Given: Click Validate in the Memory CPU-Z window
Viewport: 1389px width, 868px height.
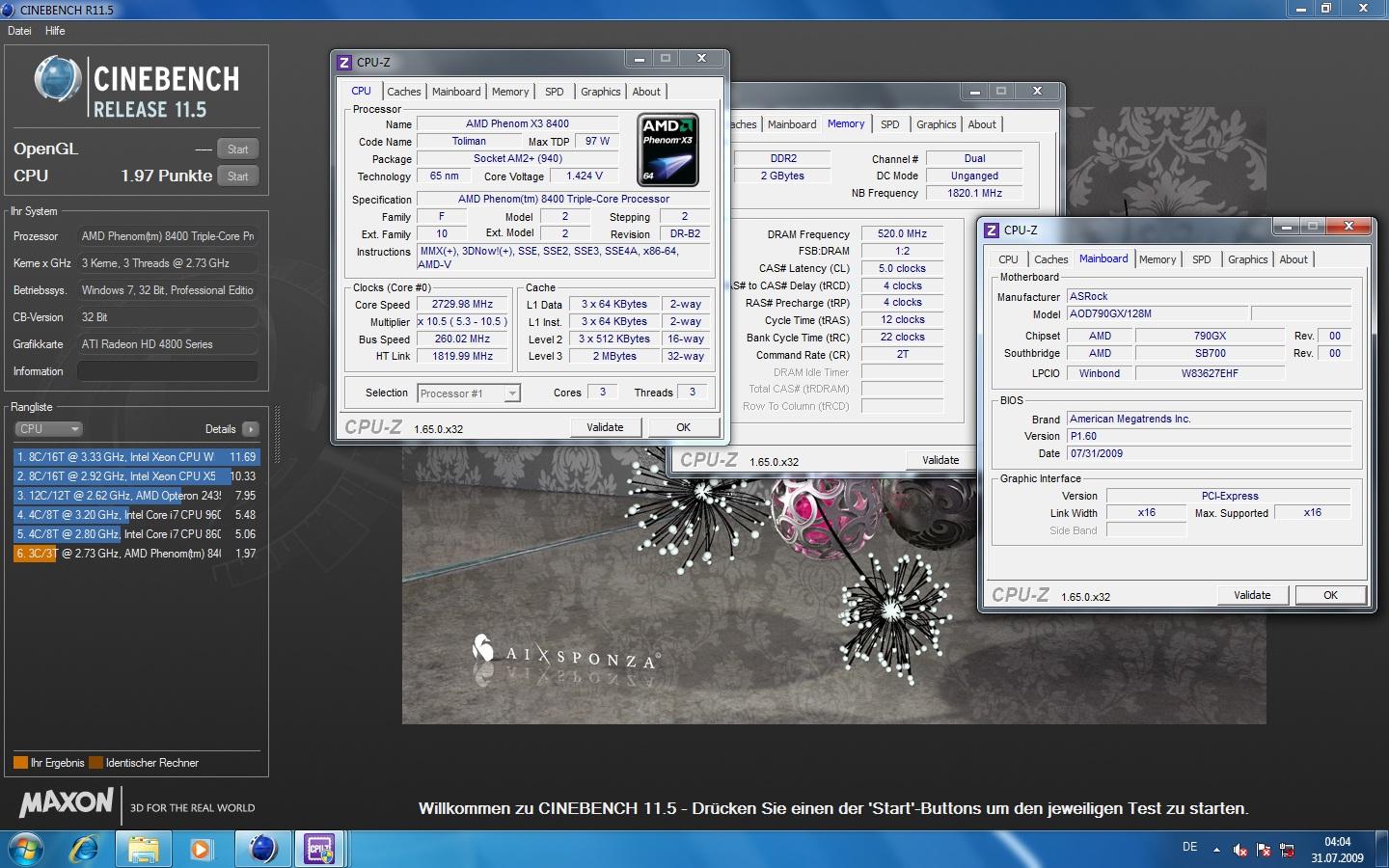Looking at the screenshot, I should coord(940,460).
